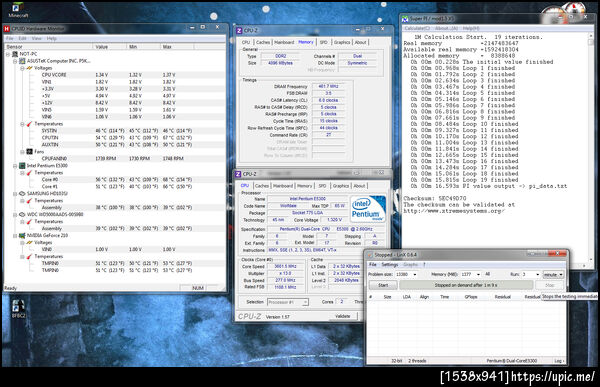This screenshot has height=387, width=600.
Task: Click the Max column header in HWMonitor
Action: 177,47
